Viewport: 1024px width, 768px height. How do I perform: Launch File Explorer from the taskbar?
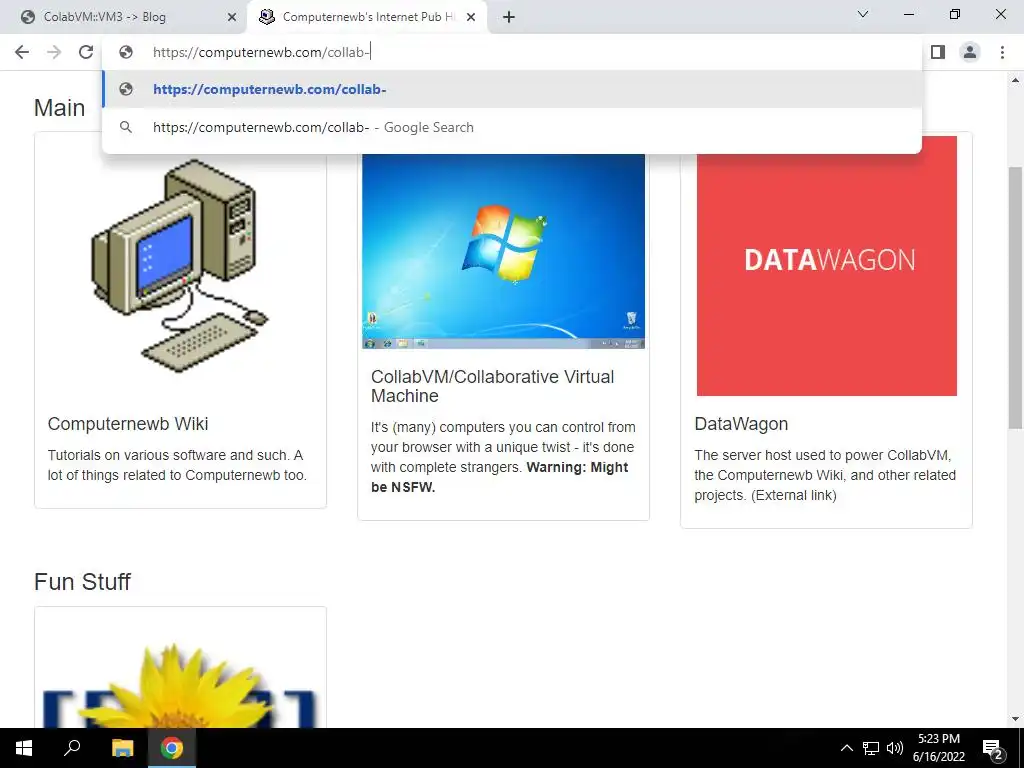pyautogui.click(x=122, y=748)
